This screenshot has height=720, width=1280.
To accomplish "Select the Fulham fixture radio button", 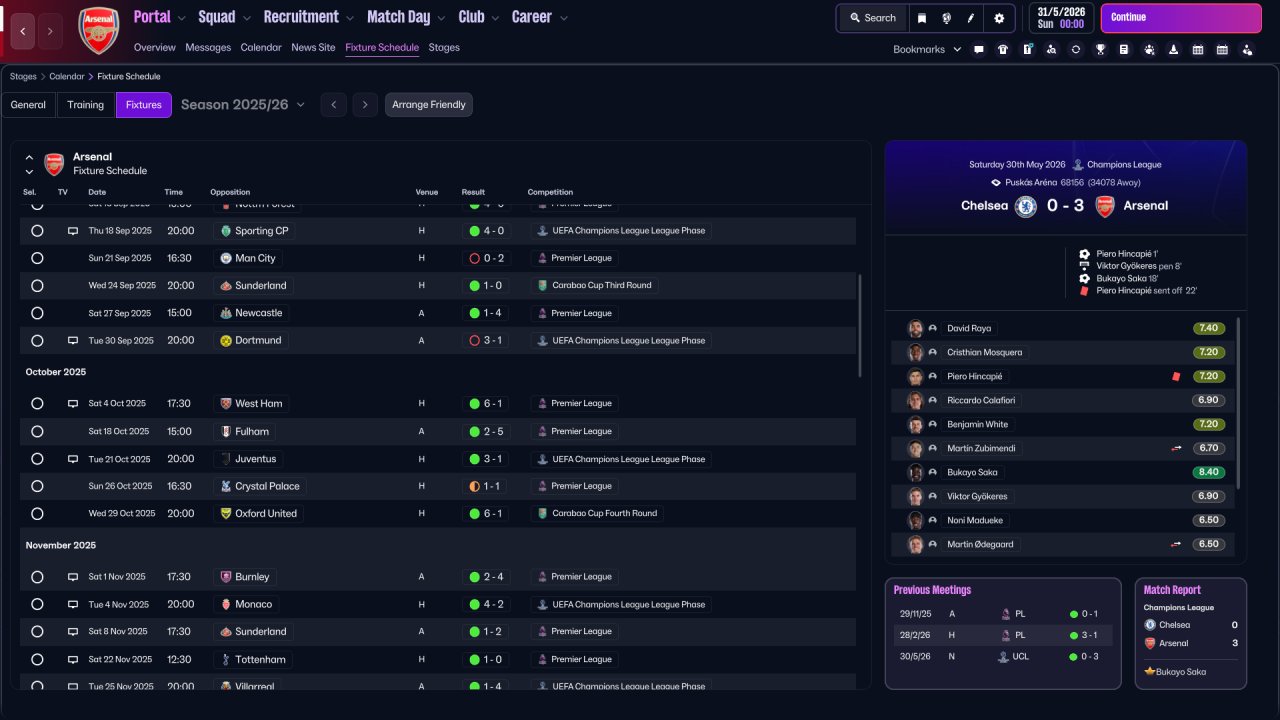I will tap(37, 432).
